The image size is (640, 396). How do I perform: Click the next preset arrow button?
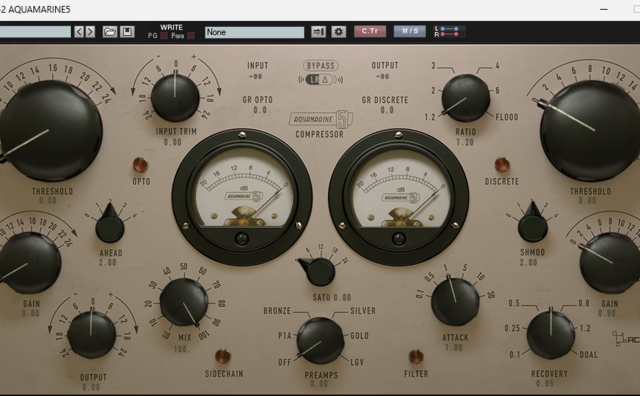[90, 32]
